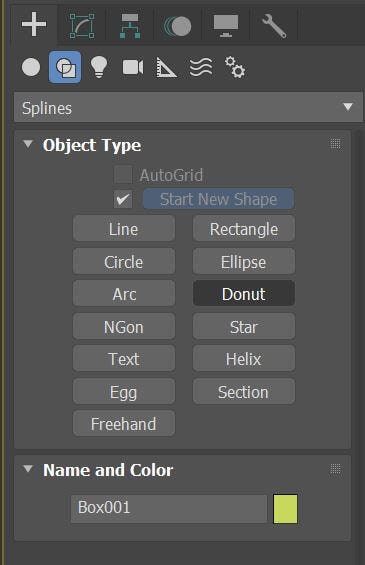Select the Cameras category icon

tap(133, 67)
